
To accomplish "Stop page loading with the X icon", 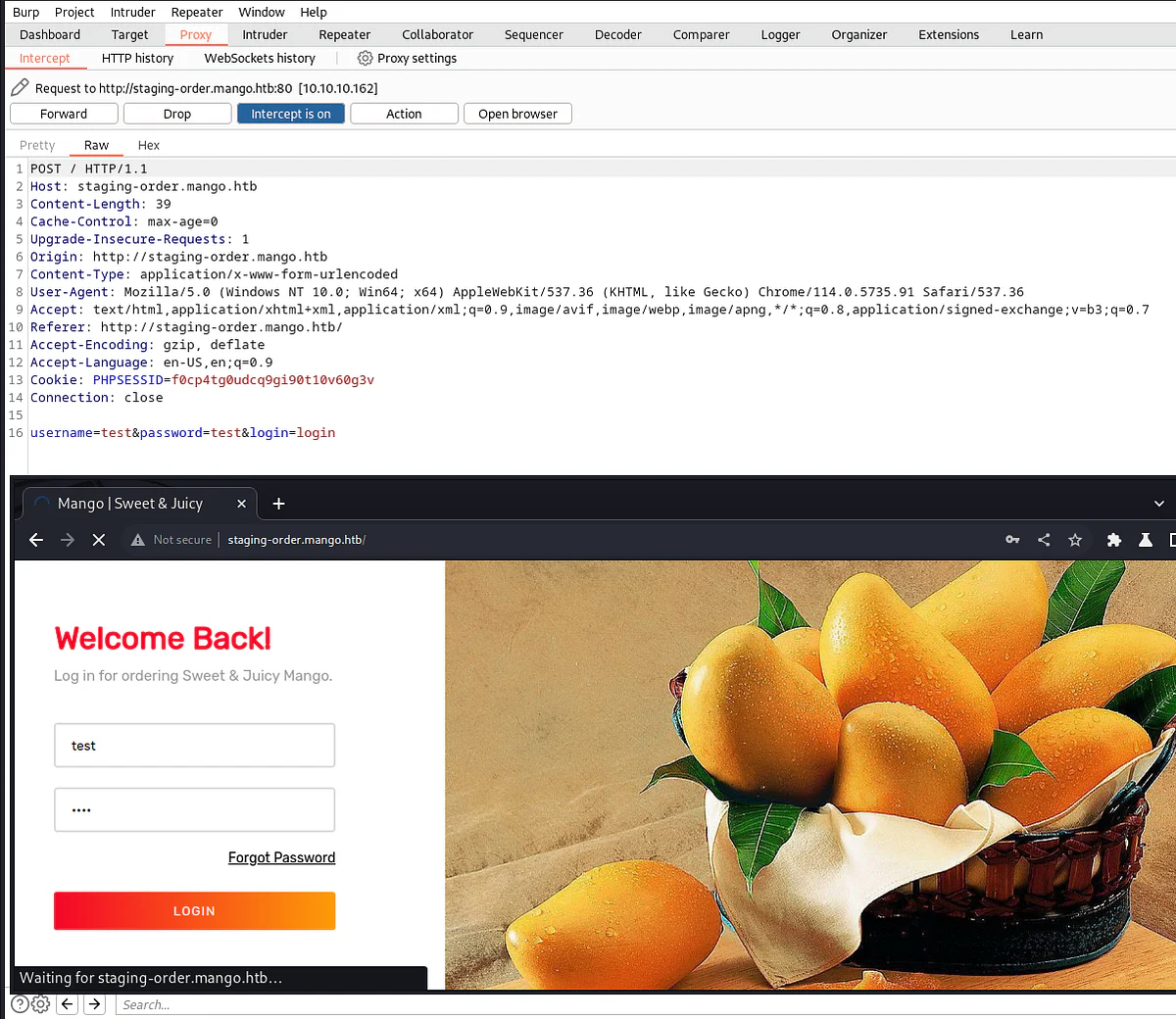I will click(x=99, y=540).
